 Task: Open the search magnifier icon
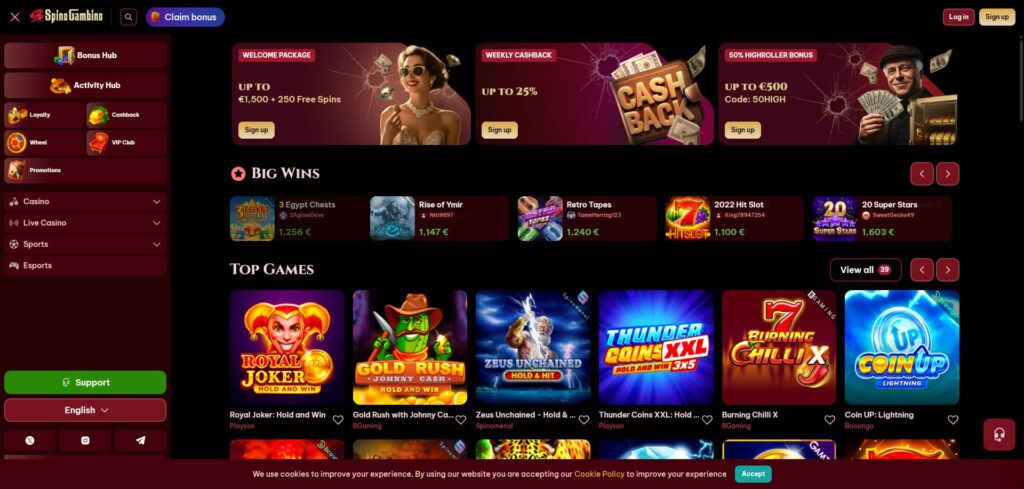[129, 17]
